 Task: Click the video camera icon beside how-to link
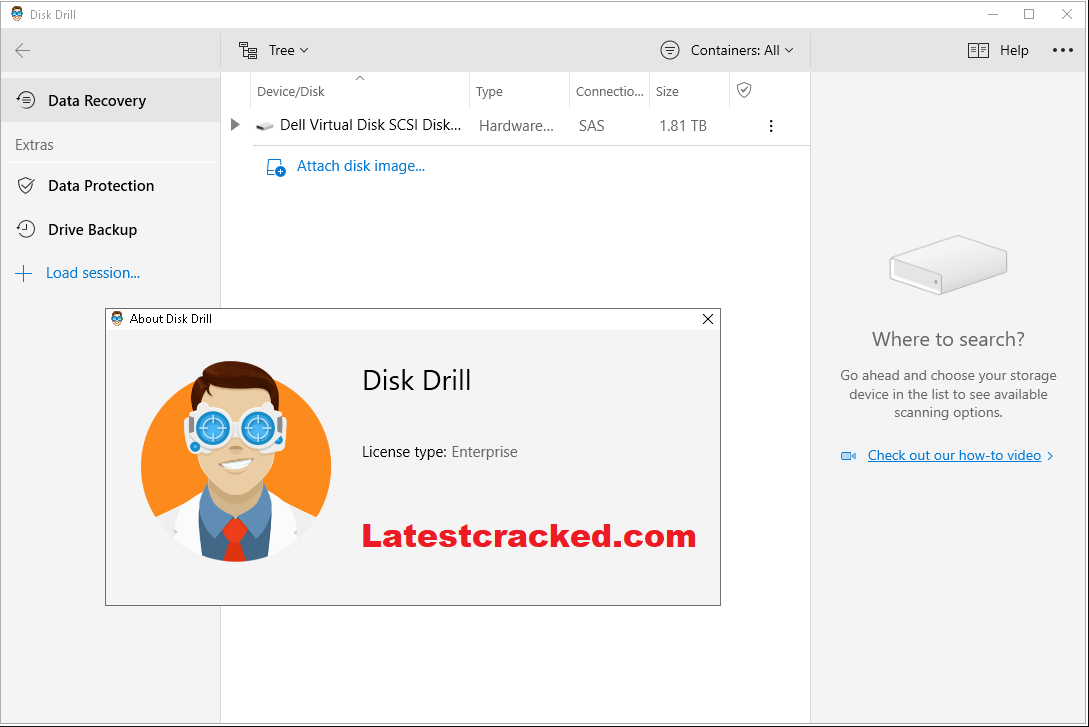(848, 456)
